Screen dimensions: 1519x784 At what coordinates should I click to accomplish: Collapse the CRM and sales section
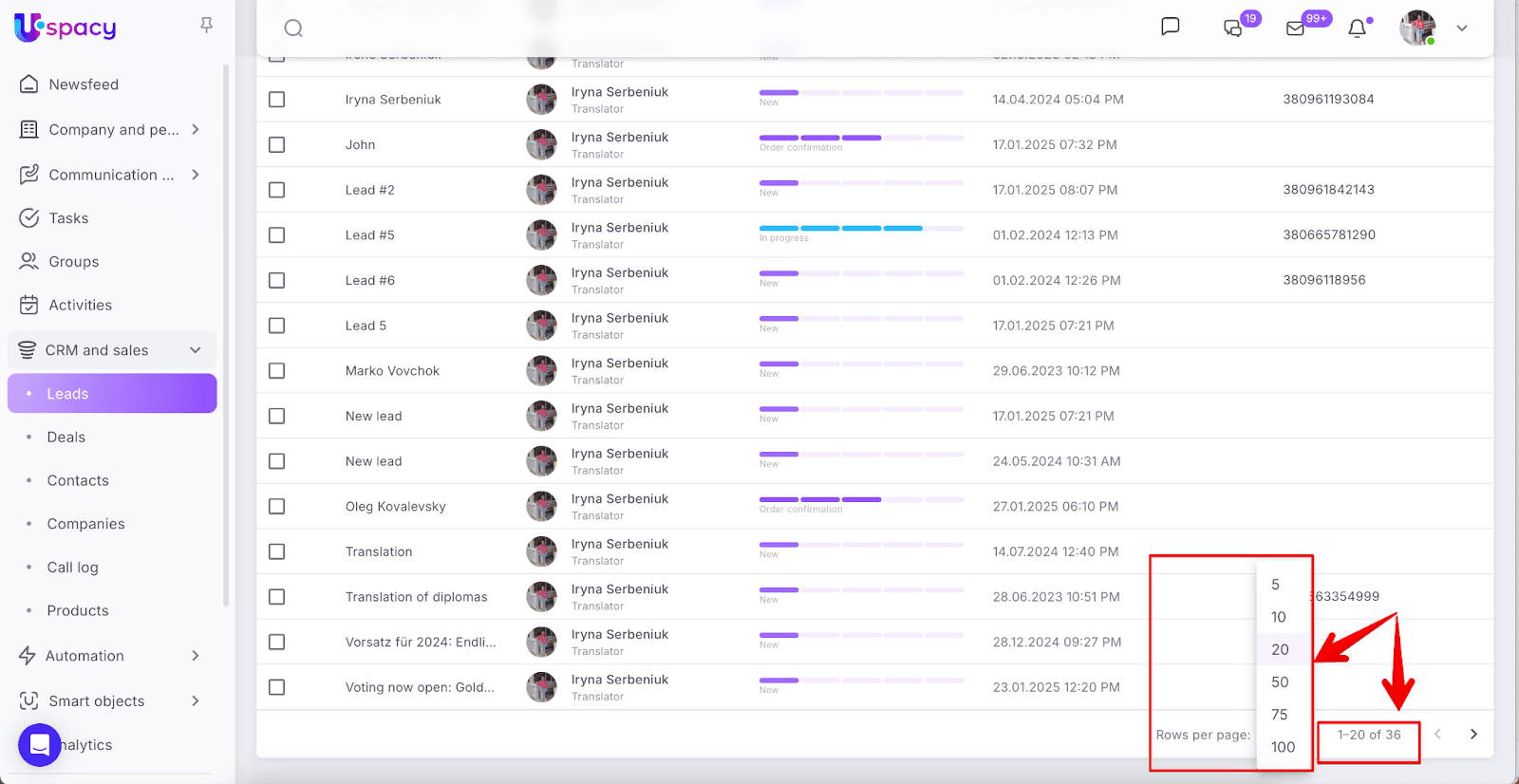195,350
